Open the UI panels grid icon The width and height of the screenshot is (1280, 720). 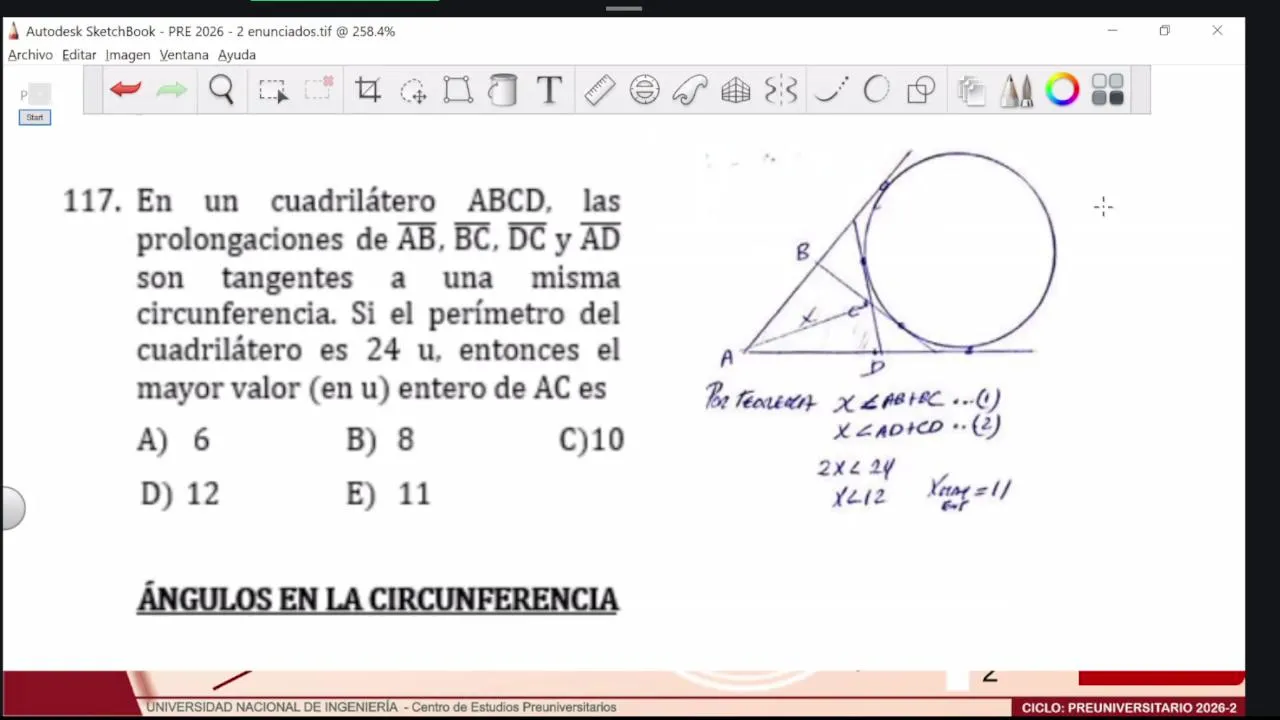click(x=1107, y=90)
